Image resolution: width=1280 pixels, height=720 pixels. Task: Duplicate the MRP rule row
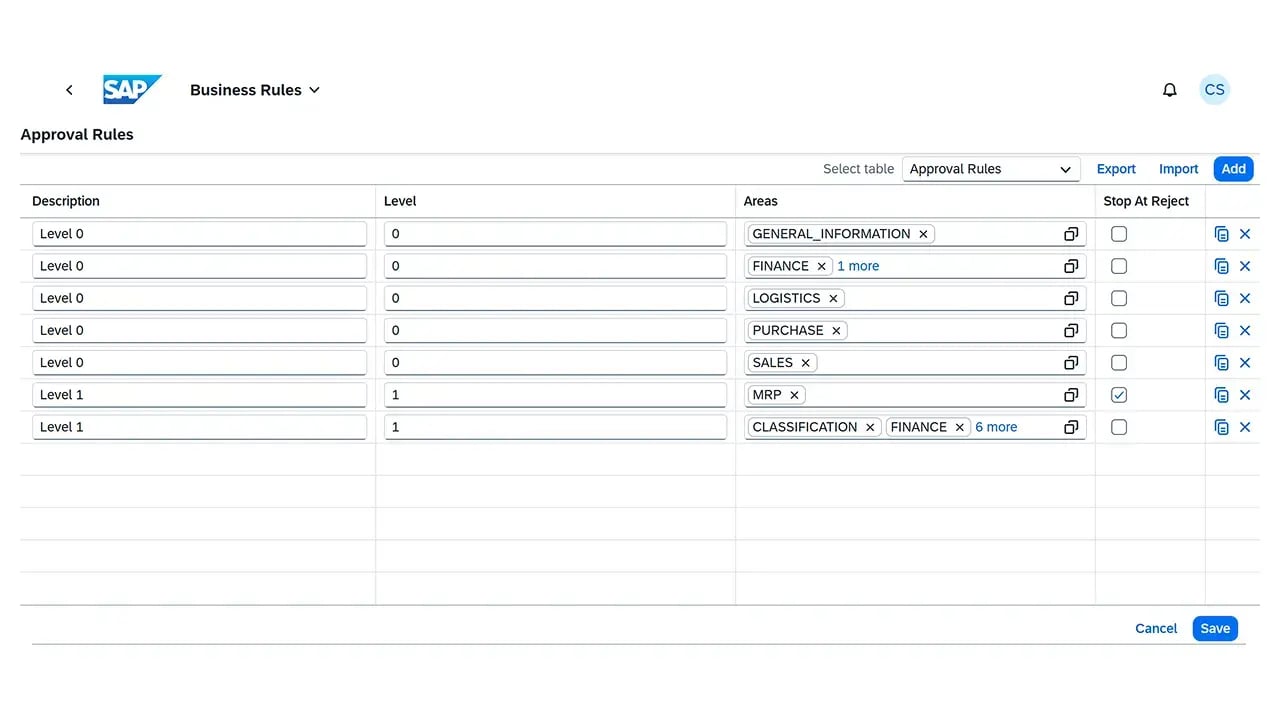pyautogui.click(x=1221, y=395)
